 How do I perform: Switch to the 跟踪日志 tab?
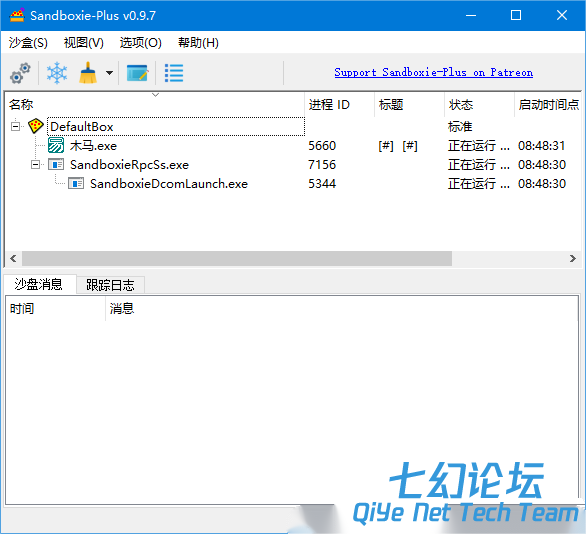(x=110, y=285)
